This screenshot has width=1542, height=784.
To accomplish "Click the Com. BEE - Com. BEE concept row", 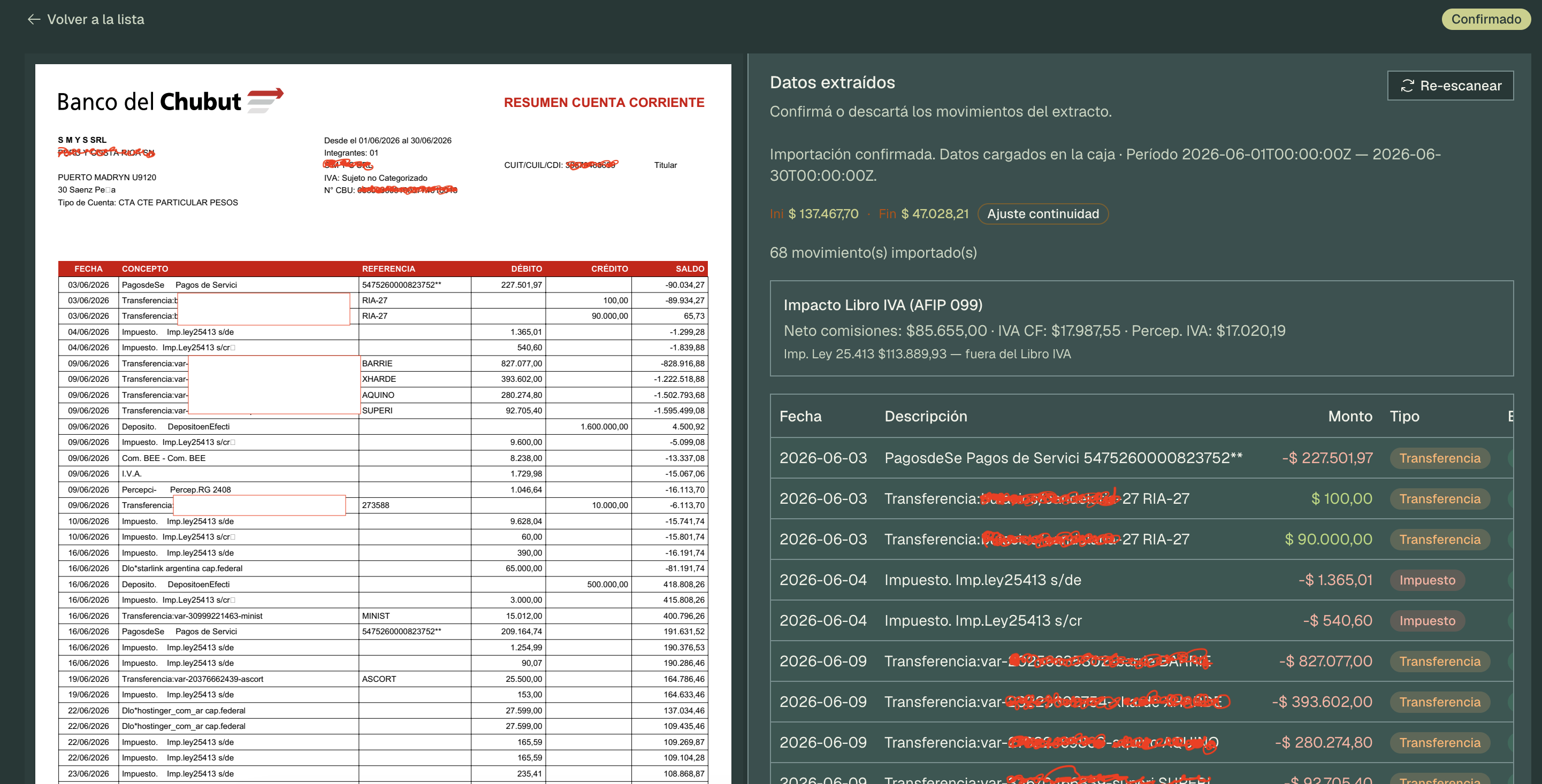I will pos(383,458).
